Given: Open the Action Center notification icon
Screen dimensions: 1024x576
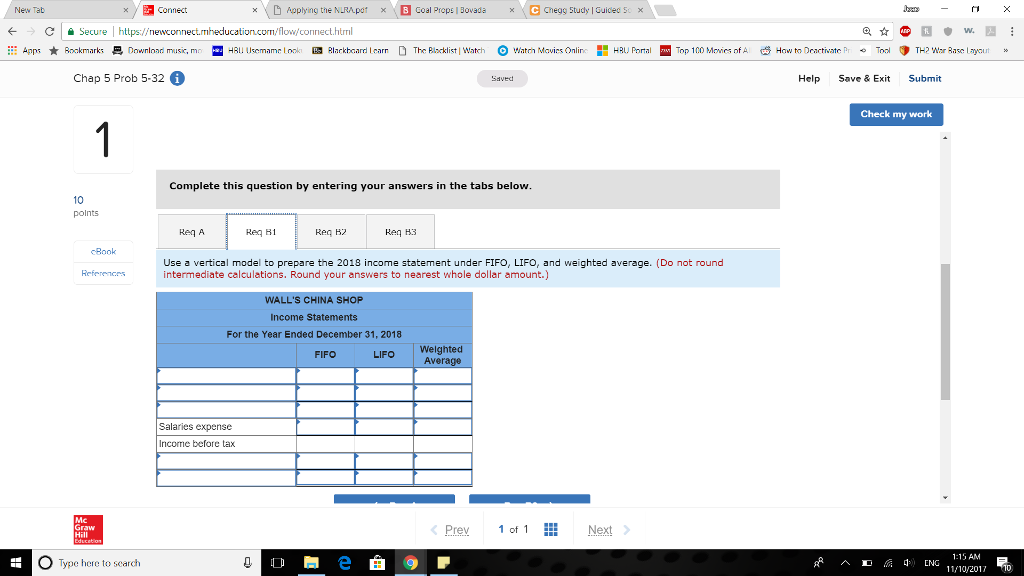Looking at the screenshot, I should [x=1004, y=563].
